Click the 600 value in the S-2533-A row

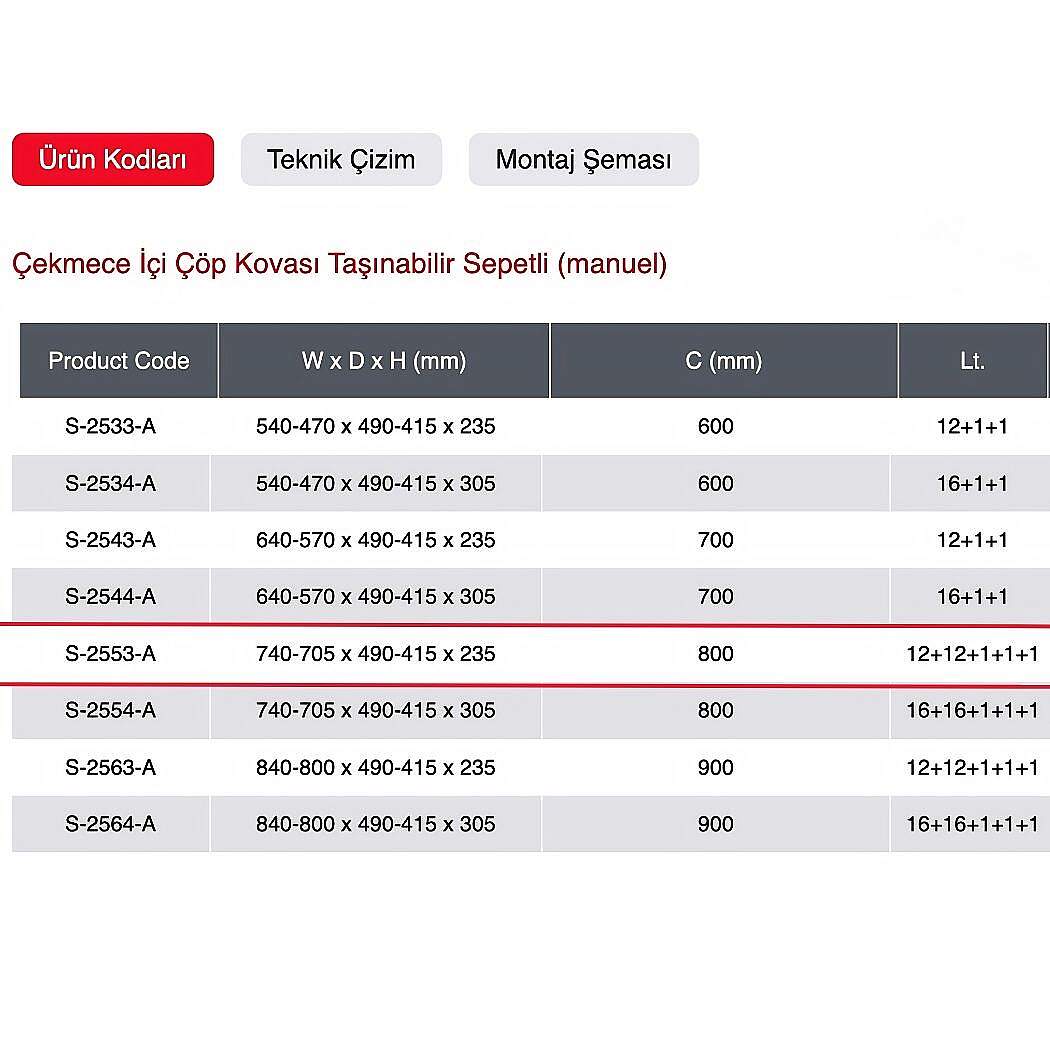[716, 427]
